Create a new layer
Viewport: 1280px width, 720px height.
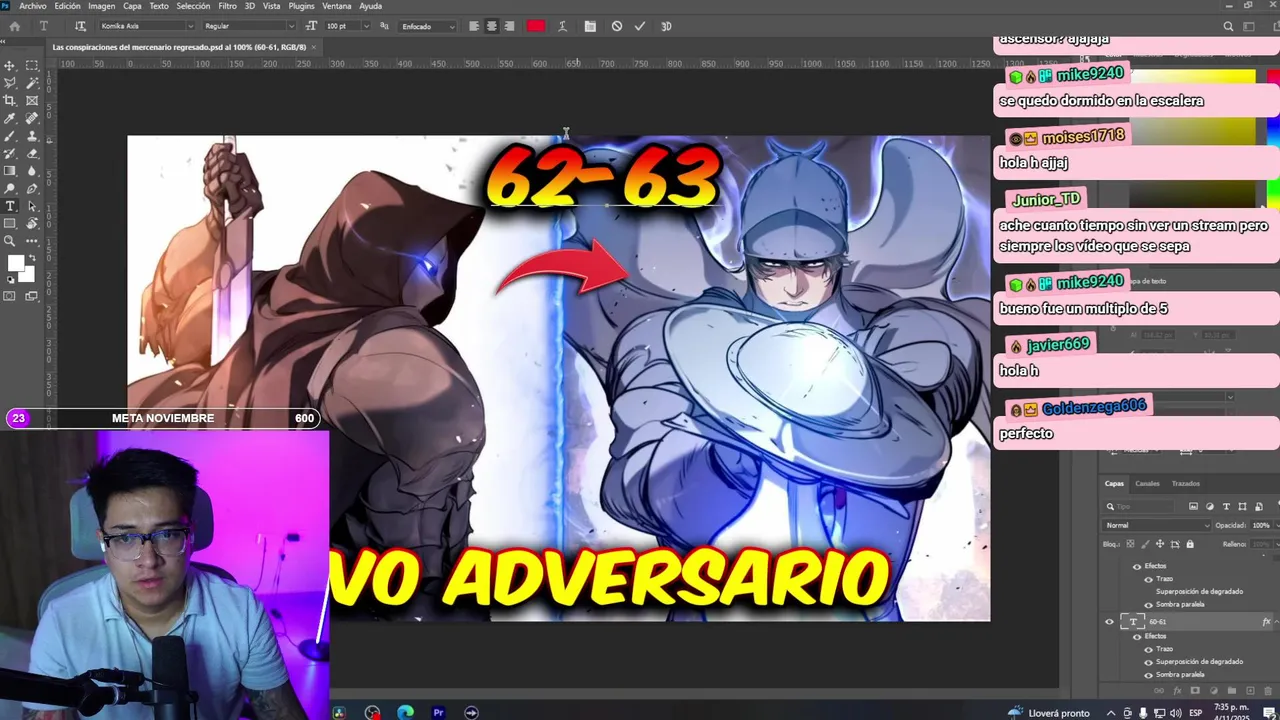[x=1250, y=690]
